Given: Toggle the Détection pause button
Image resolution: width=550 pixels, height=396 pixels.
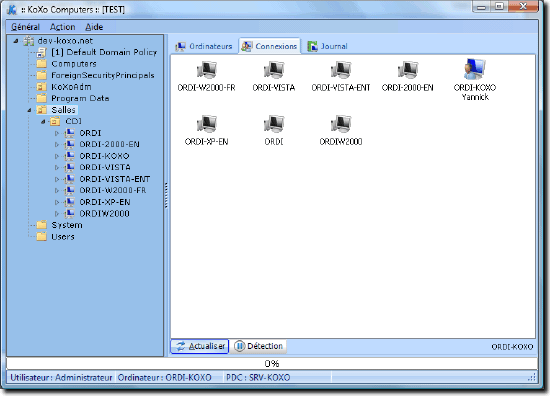Looking at the screenshot, I should 259,346.
